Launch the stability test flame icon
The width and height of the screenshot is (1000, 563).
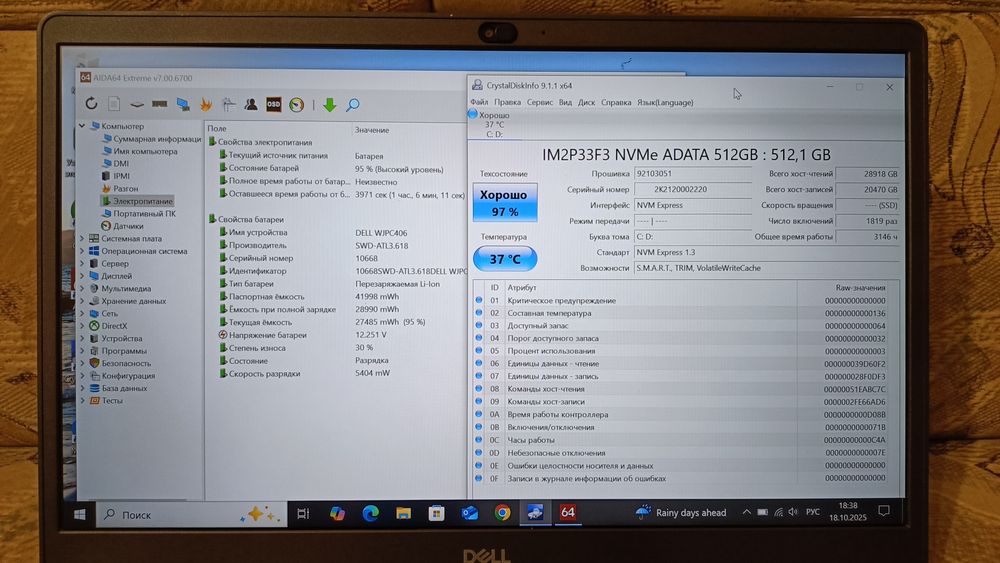(x=205, y=104)
